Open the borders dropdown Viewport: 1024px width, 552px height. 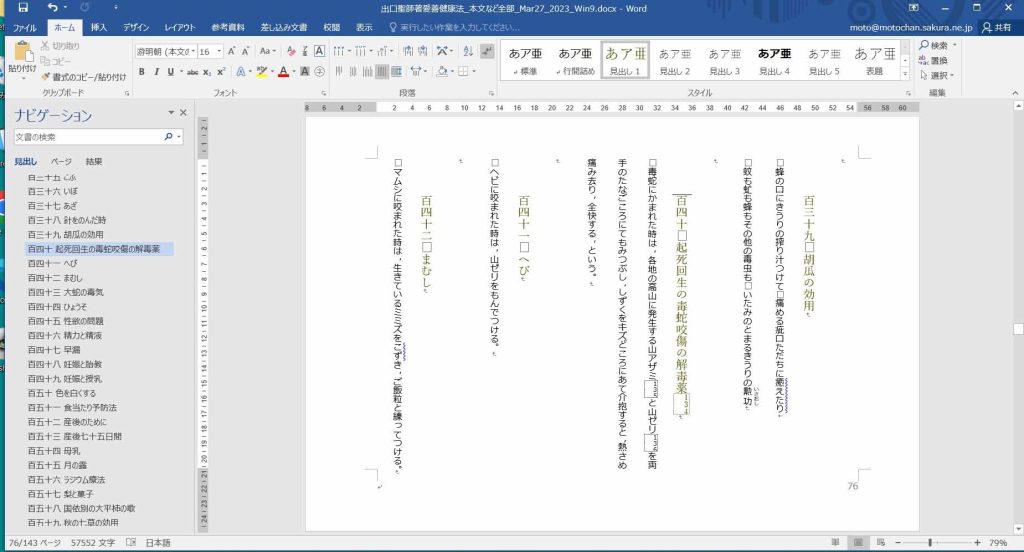click(x=474, y=71)
